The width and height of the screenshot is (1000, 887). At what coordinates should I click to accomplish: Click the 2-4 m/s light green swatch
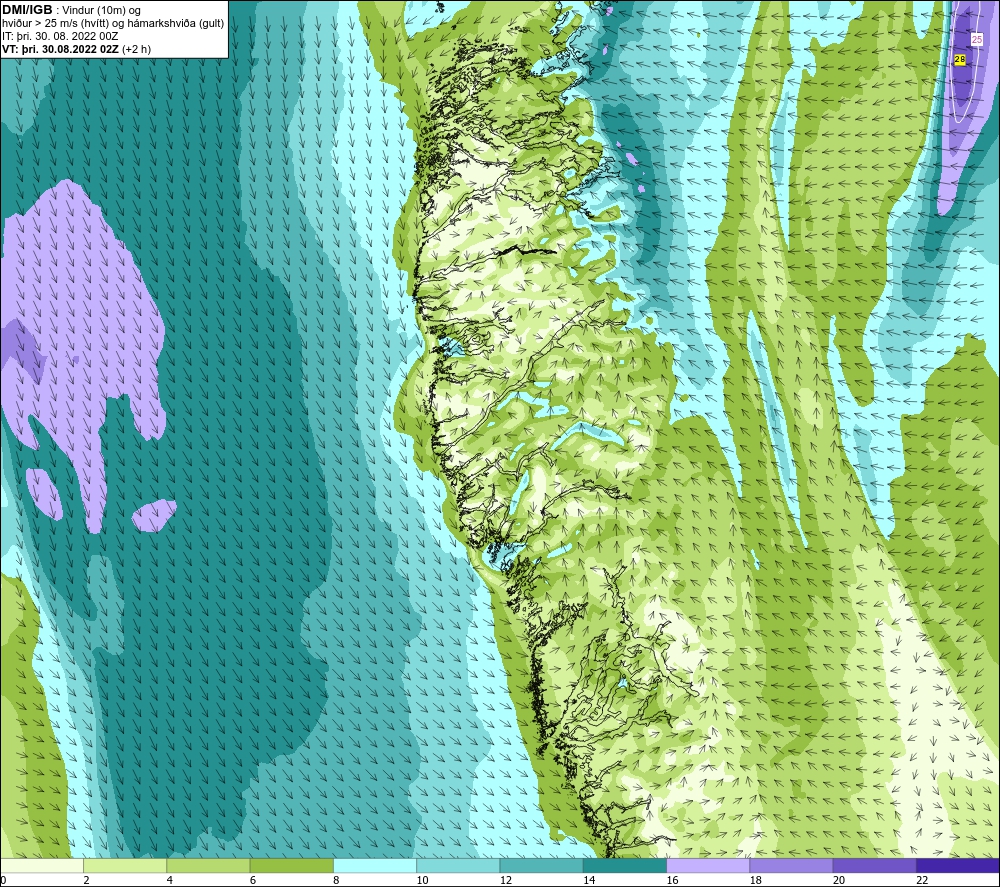pyautogui.click(x=125, y=865)
